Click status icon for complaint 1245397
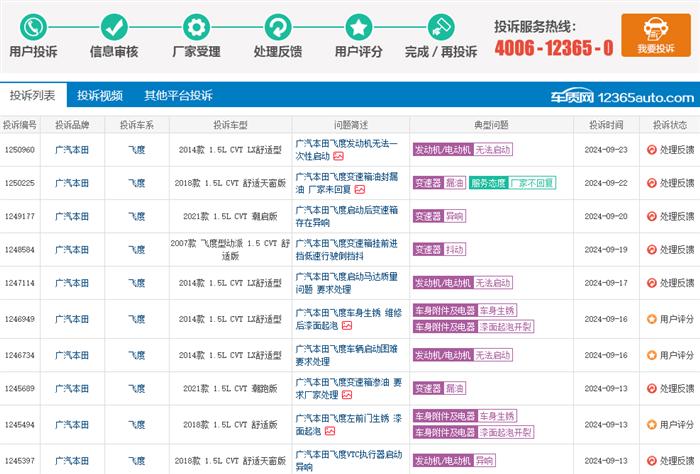Viewport: 700px width, 474px height. coord(652,461)
